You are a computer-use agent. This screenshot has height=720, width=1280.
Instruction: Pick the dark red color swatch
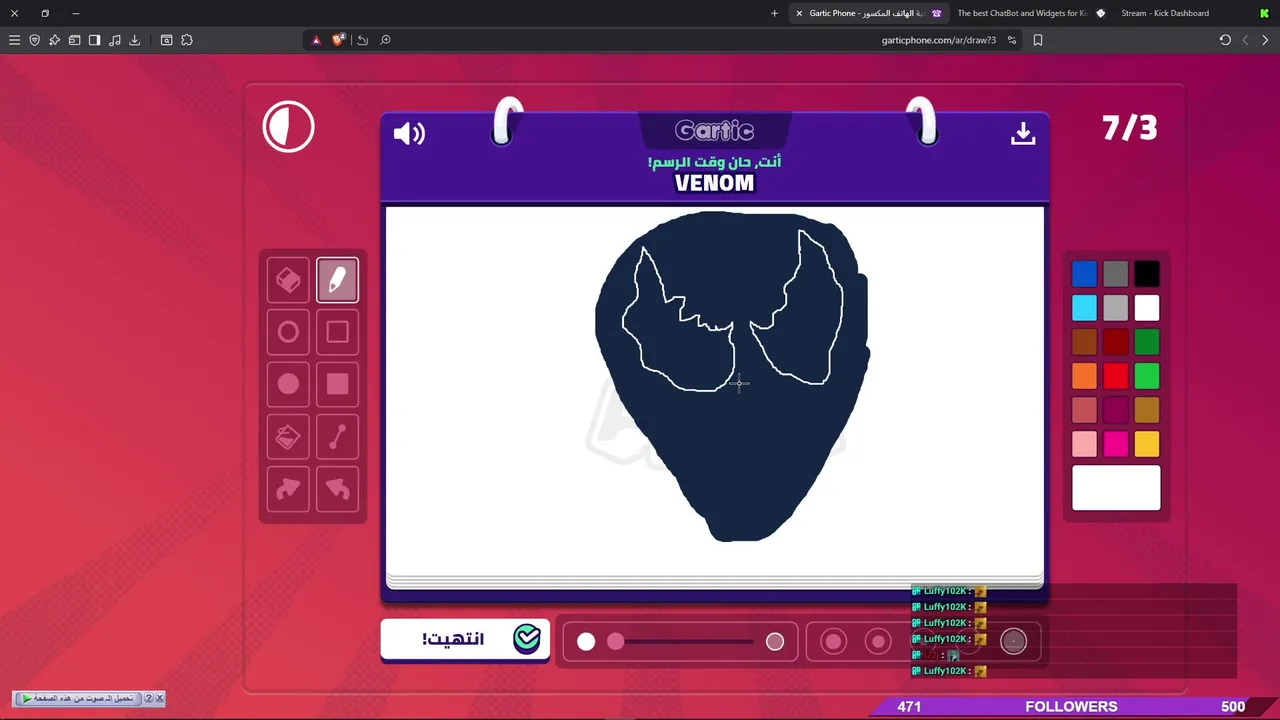pos(1115,342)
